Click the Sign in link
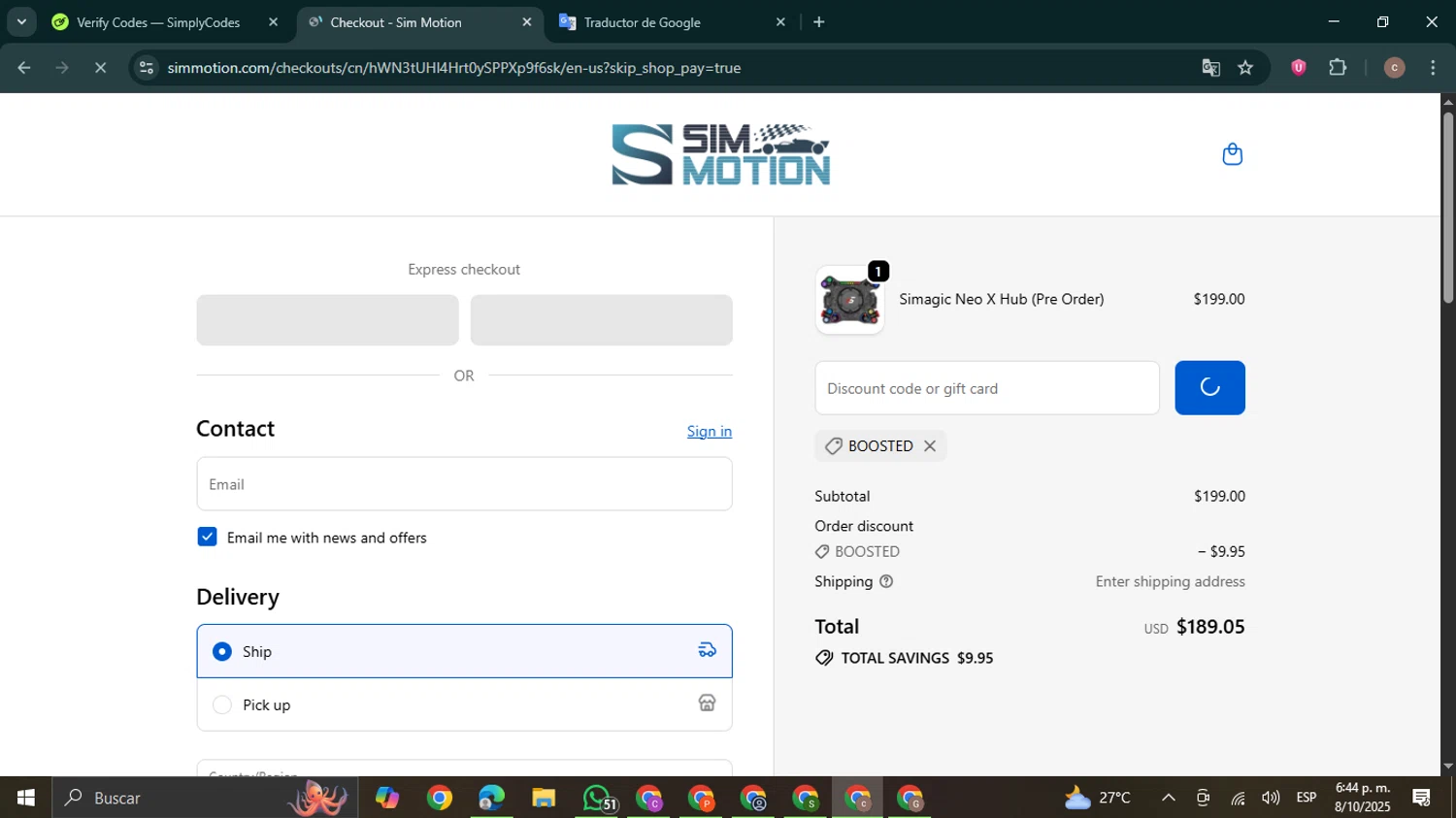Screen dimensions: 1456x818 click(x=710, y=432)
